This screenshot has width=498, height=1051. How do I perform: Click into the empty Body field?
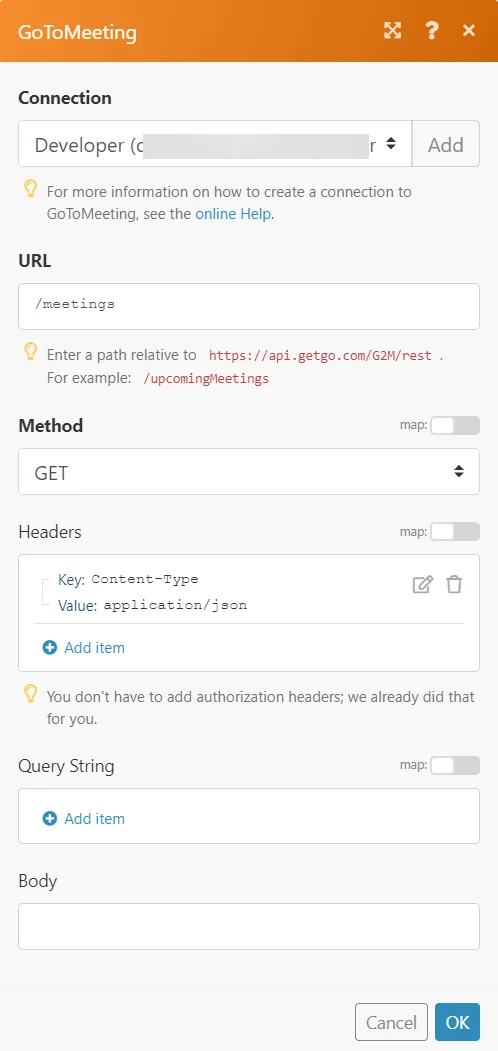coord(249,926)
